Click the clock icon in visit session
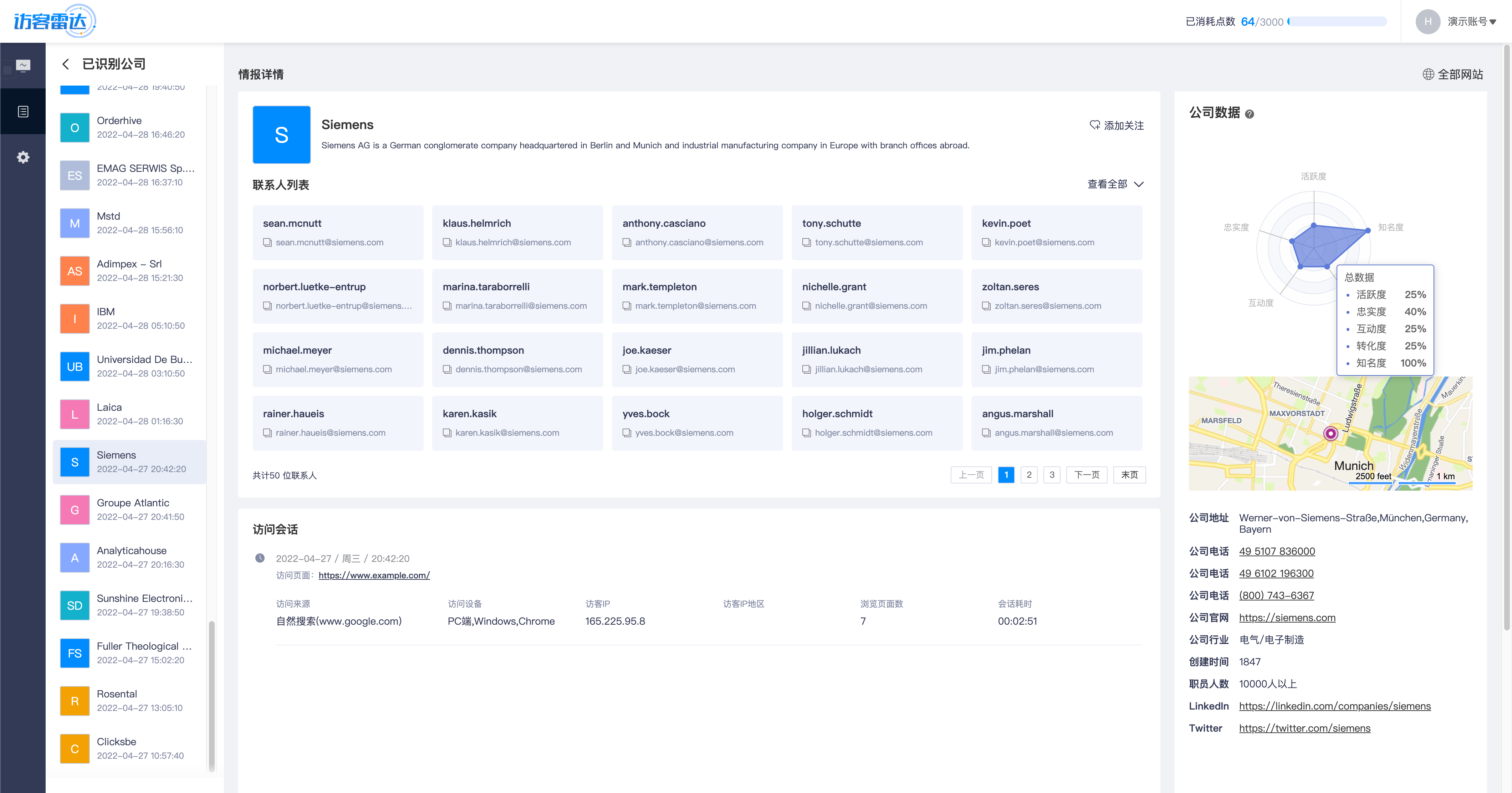 tap(260, 558)
